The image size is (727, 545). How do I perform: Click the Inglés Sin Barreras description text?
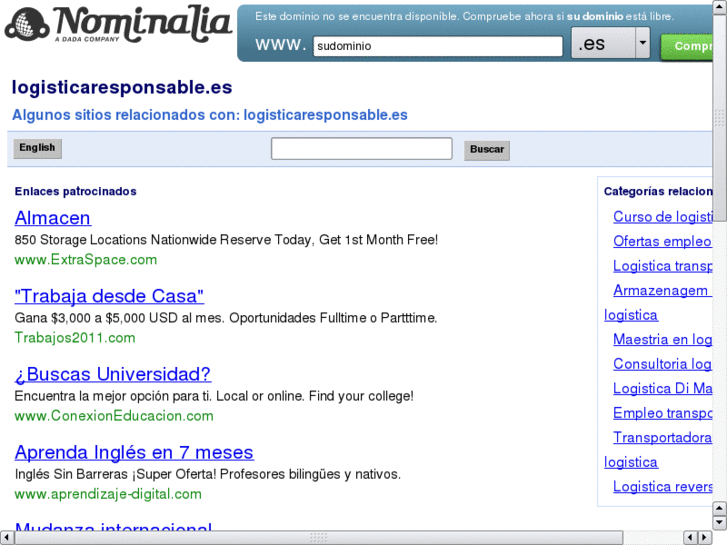pos(208,474)
